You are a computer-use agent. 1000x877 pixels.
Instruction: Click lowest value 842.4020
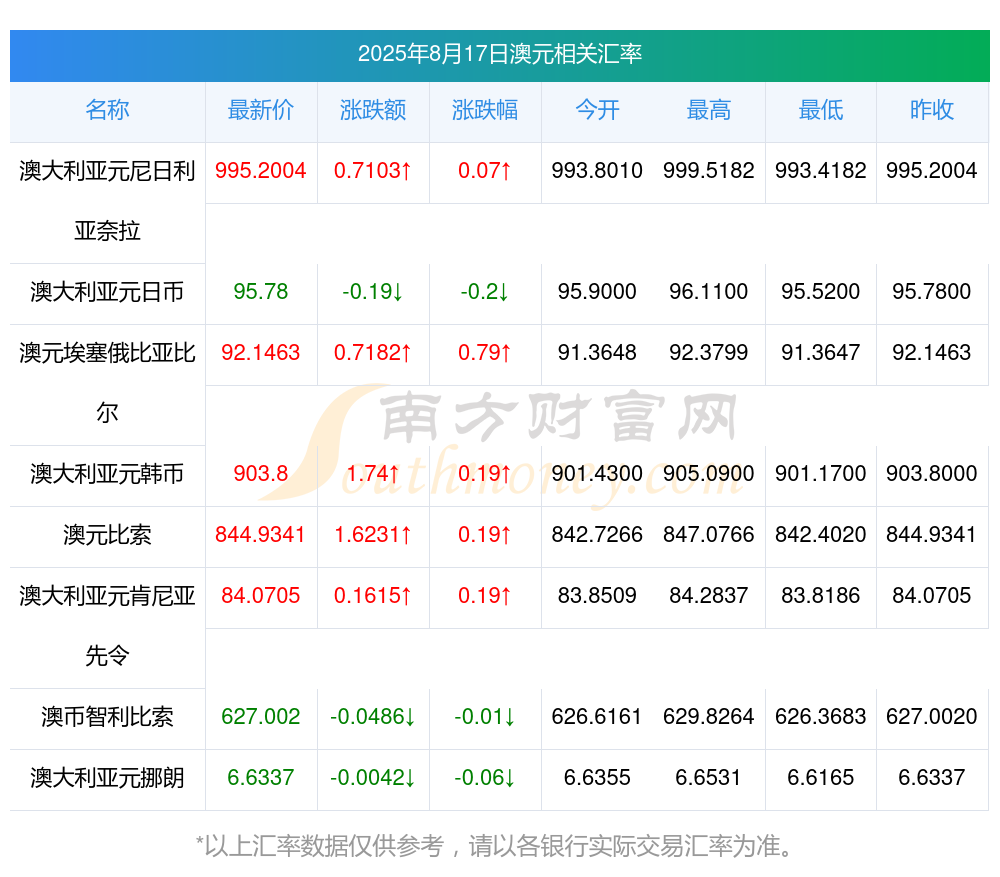pos(821,534)
